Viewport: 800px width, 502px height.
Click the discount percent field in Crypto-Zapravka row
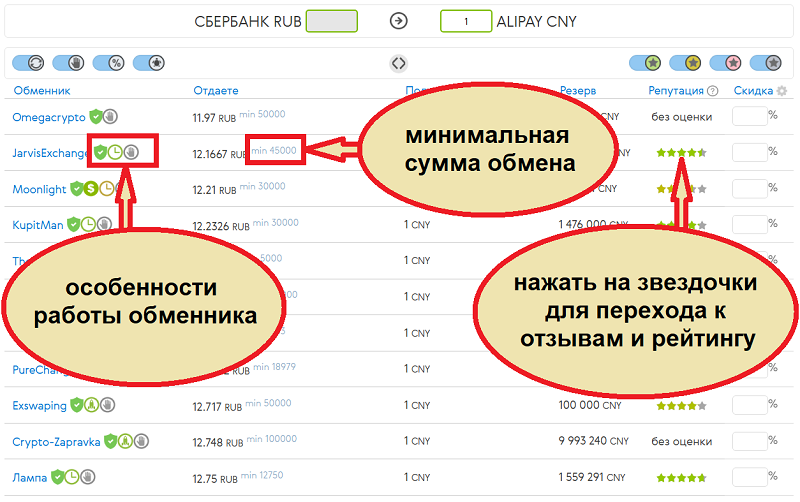[750, 441]
